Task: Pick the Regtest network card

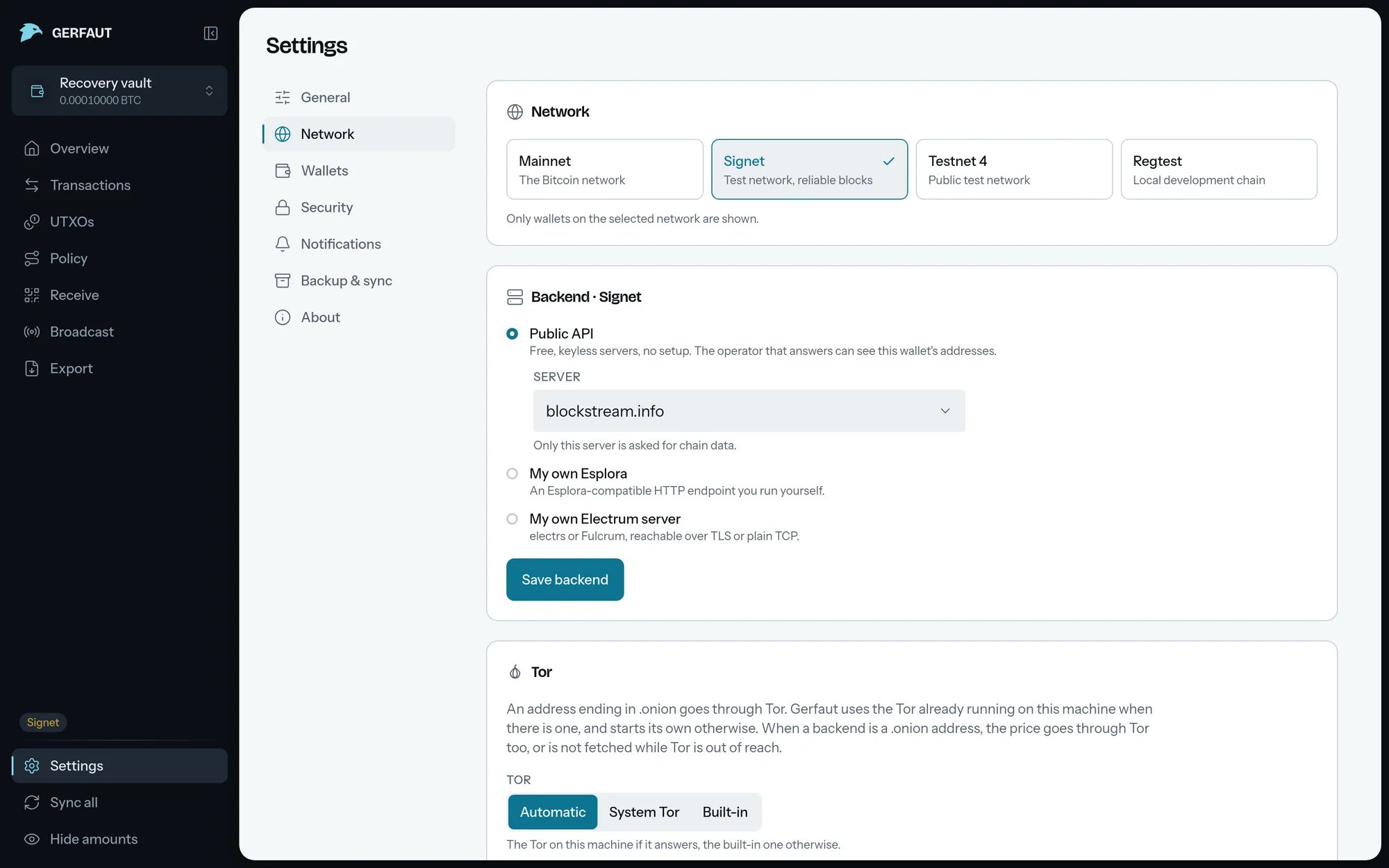Action: [x=1219, y=169]
